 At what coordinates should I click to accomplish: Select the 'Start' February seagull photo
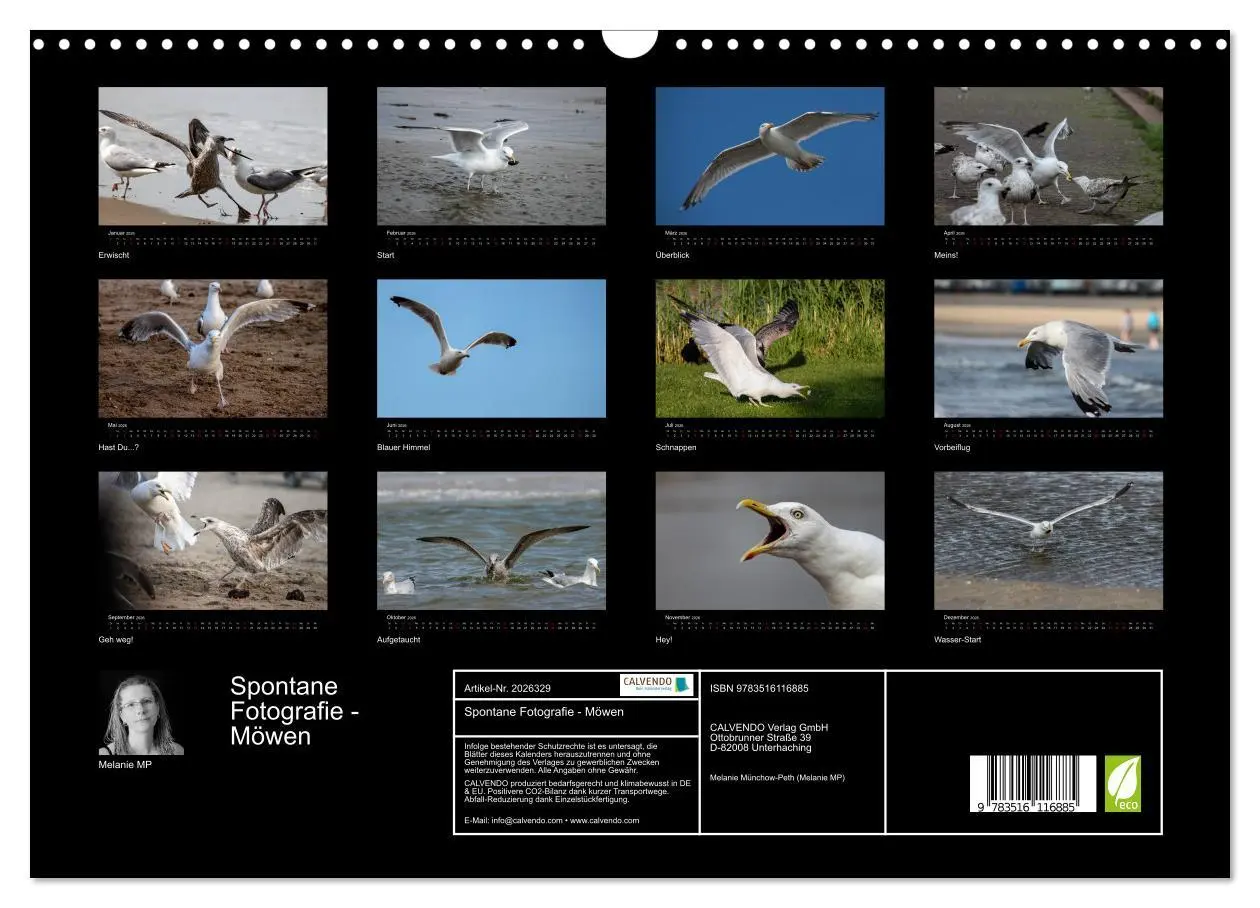491,156
